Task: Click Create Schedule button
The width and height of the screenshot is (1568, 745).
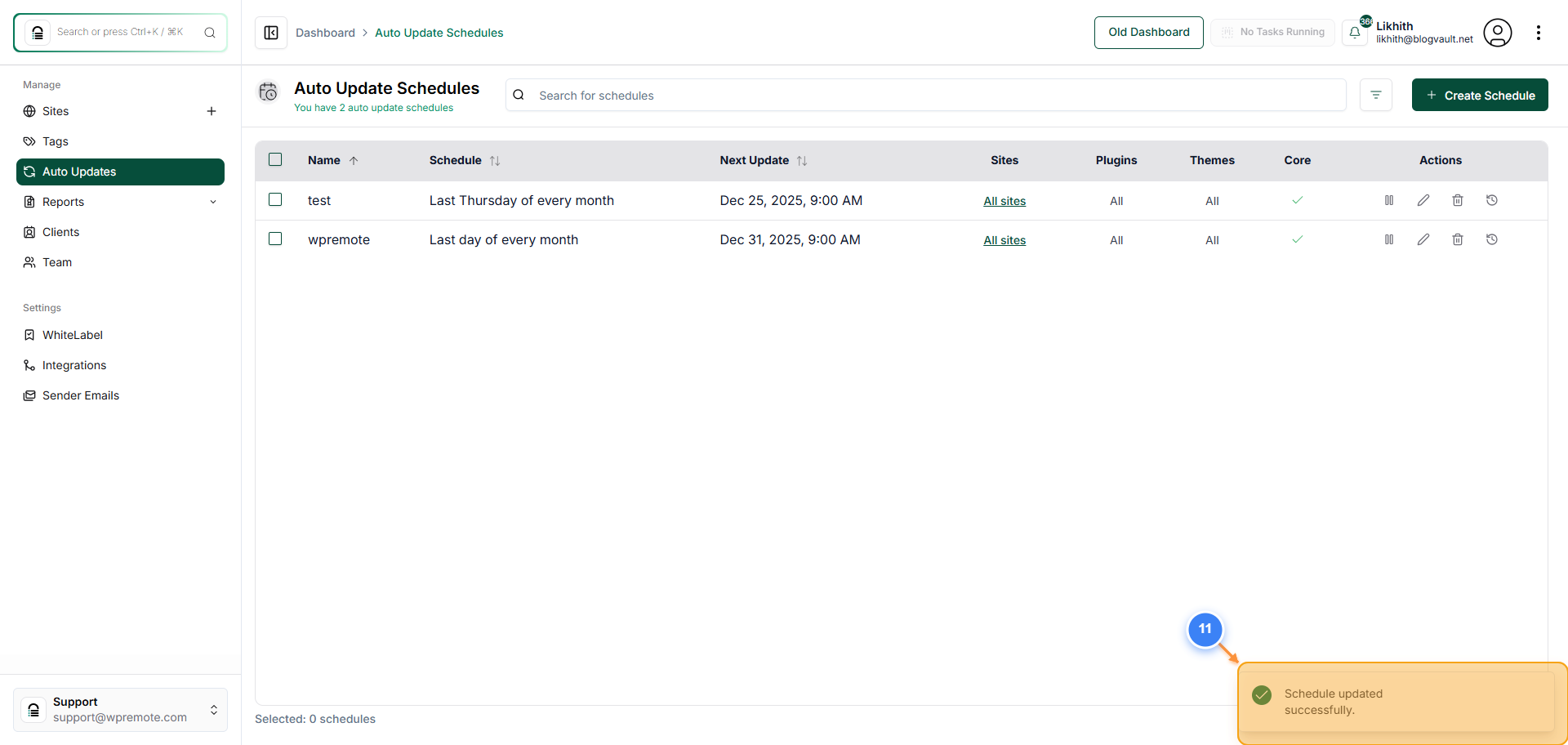Action: coord(1480,95)
